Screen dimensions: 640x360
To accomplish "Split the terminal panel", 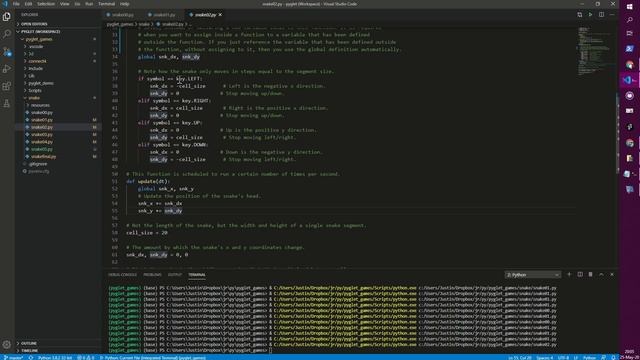I will tap(580, 275).
